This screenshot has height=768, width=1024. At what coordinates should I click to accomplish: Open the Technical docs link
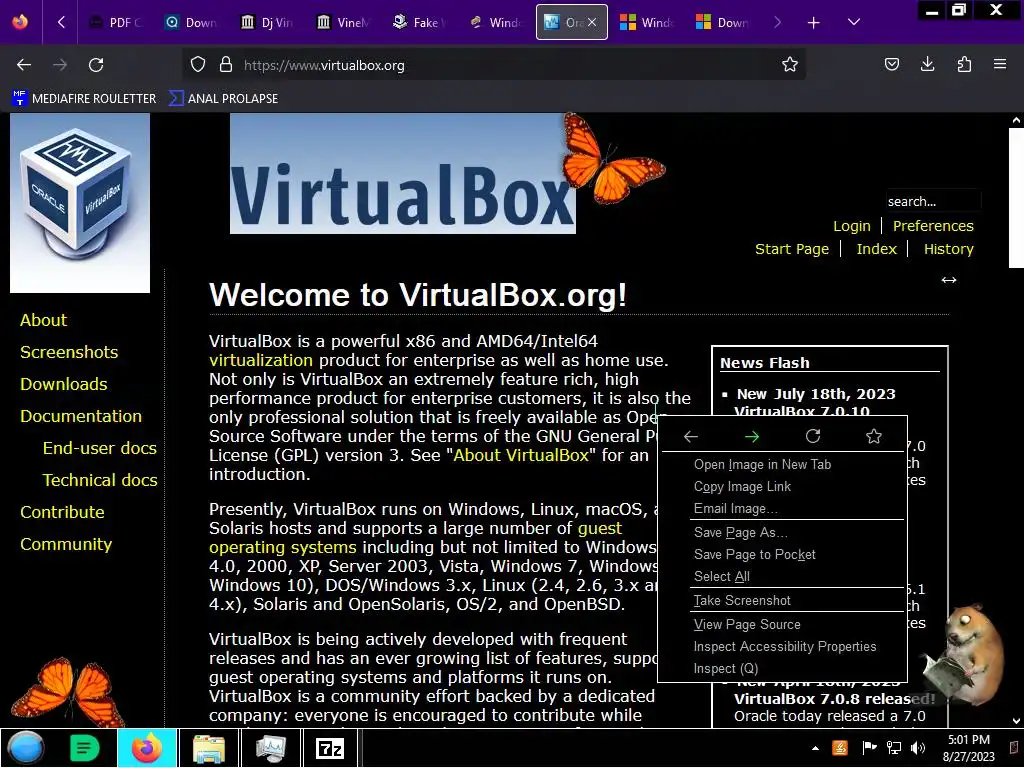coord(100,480)
